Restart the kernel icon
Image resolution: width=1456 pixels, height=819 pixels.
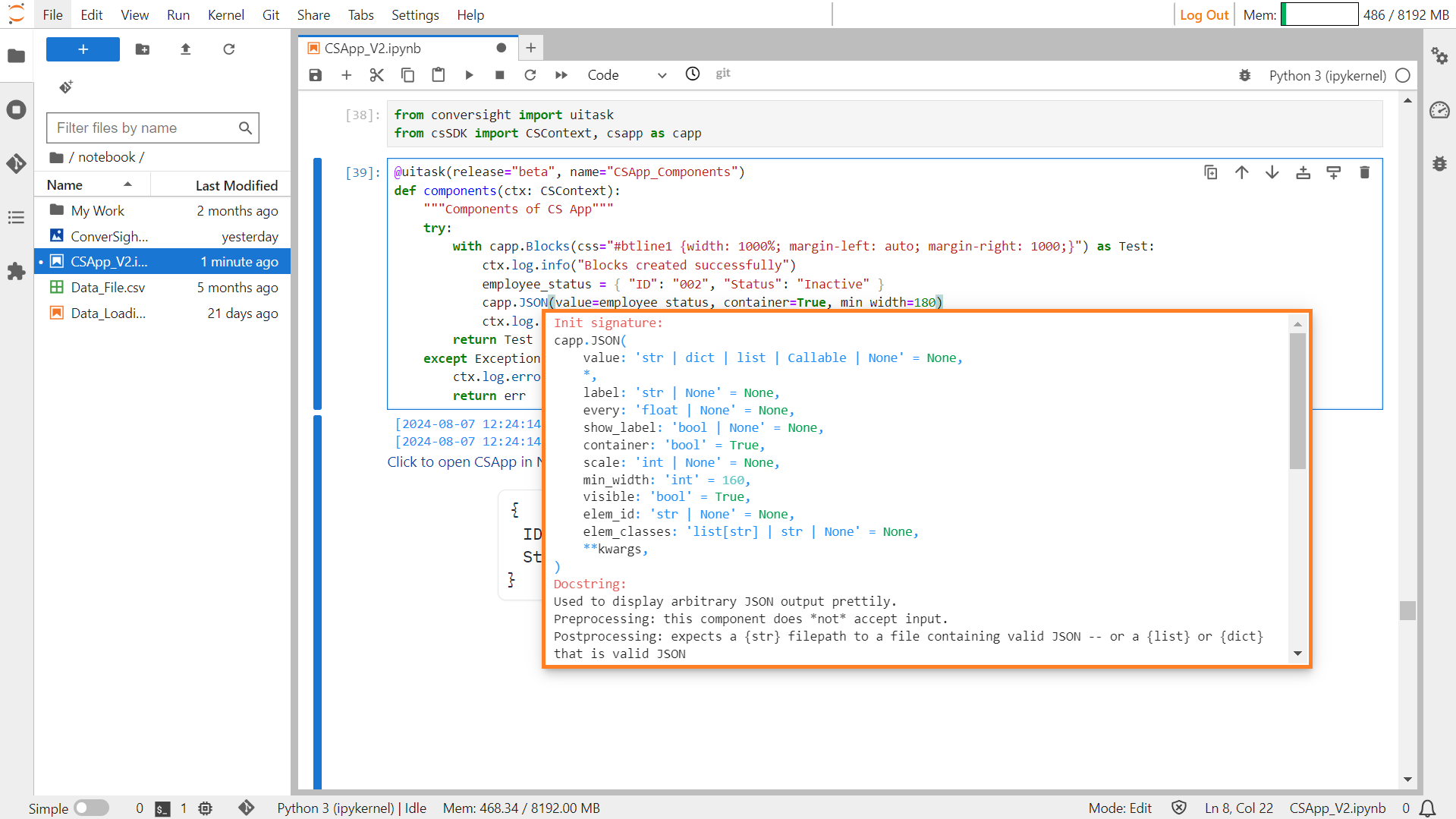tap(530, 75)
